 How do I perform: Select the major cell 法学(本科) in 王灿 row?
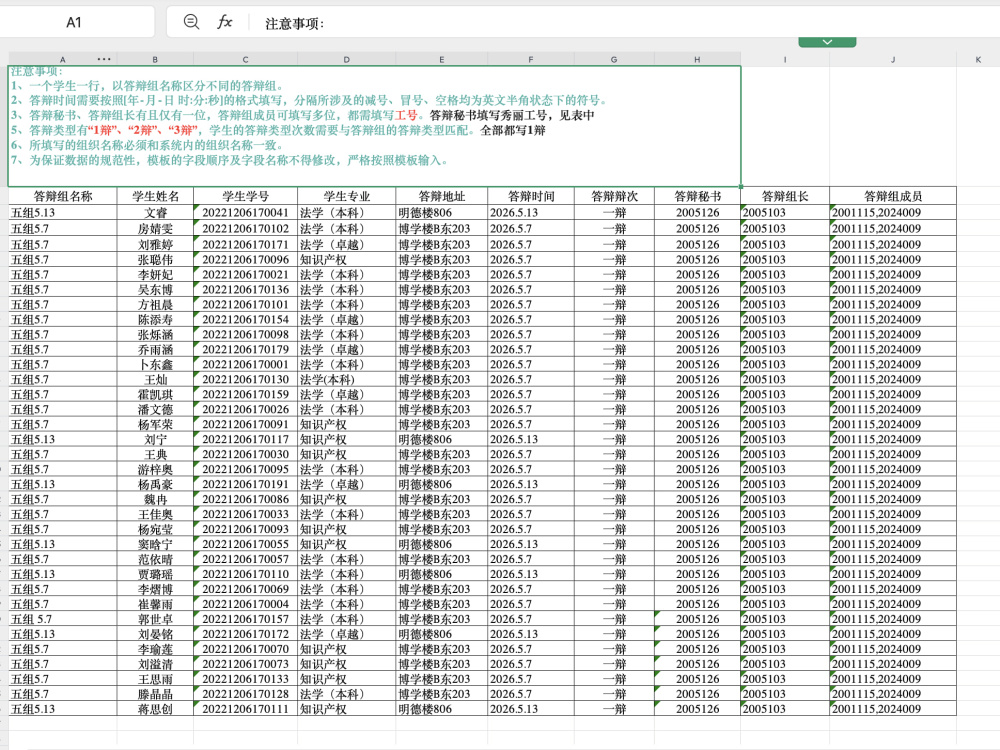346,379
